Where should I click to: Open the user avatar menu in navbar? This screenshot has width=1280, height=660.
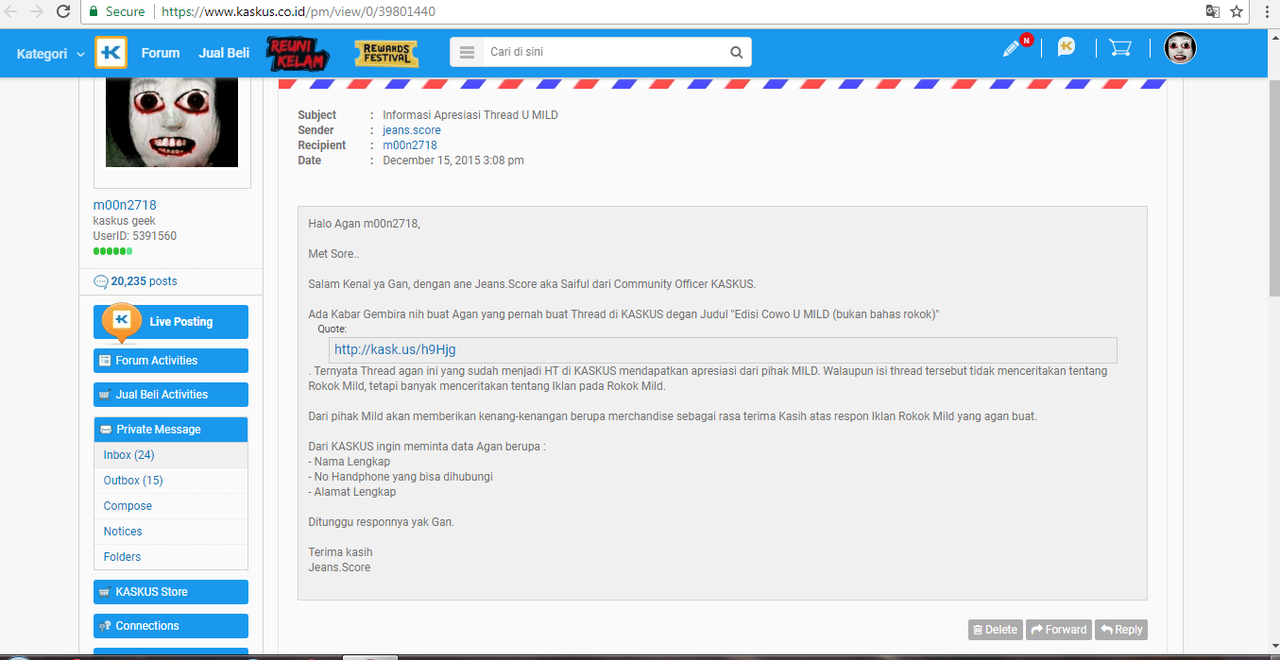[1180, 48]
